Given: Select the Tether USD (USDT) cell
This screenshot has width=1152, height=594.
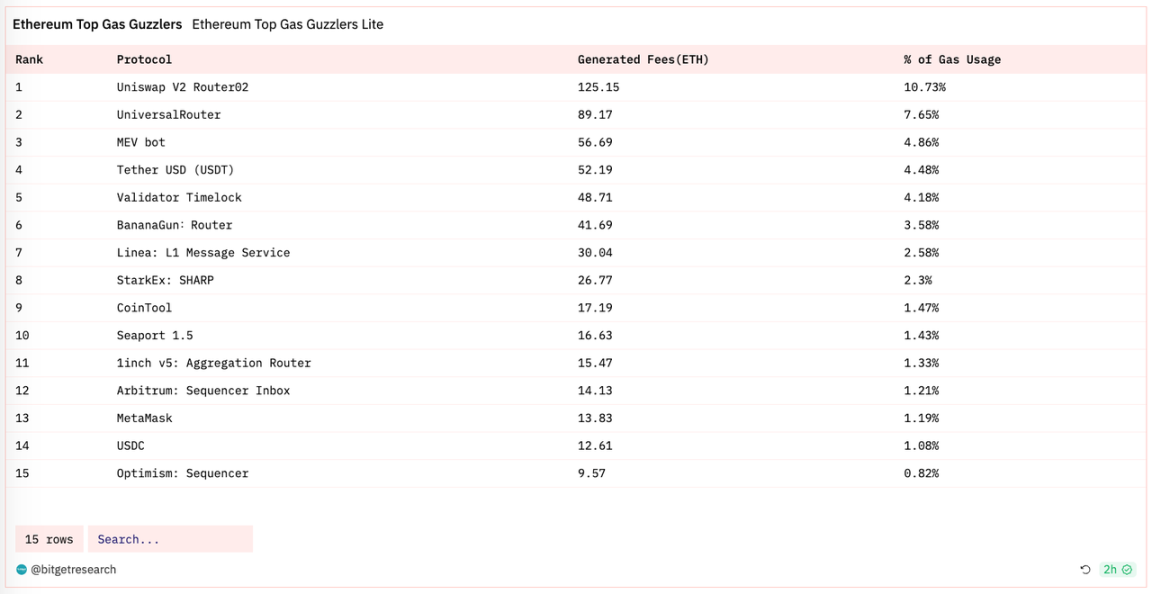Looking at the screenshot, I should [175, 170].
